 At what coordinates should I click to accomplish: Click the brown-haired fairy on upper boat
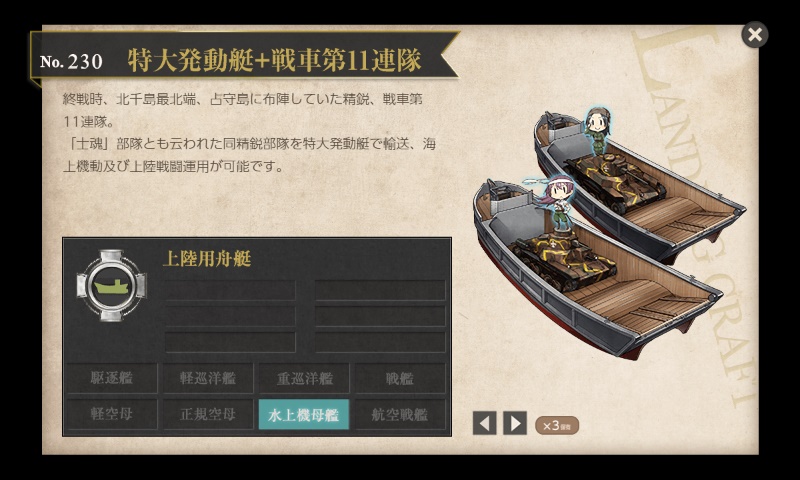click(x=597, y=131)
